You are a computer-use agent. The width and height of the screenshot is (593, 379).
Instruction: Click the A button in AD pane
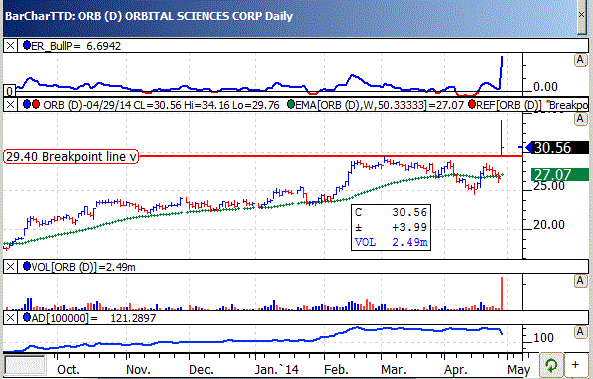[580, 332]
